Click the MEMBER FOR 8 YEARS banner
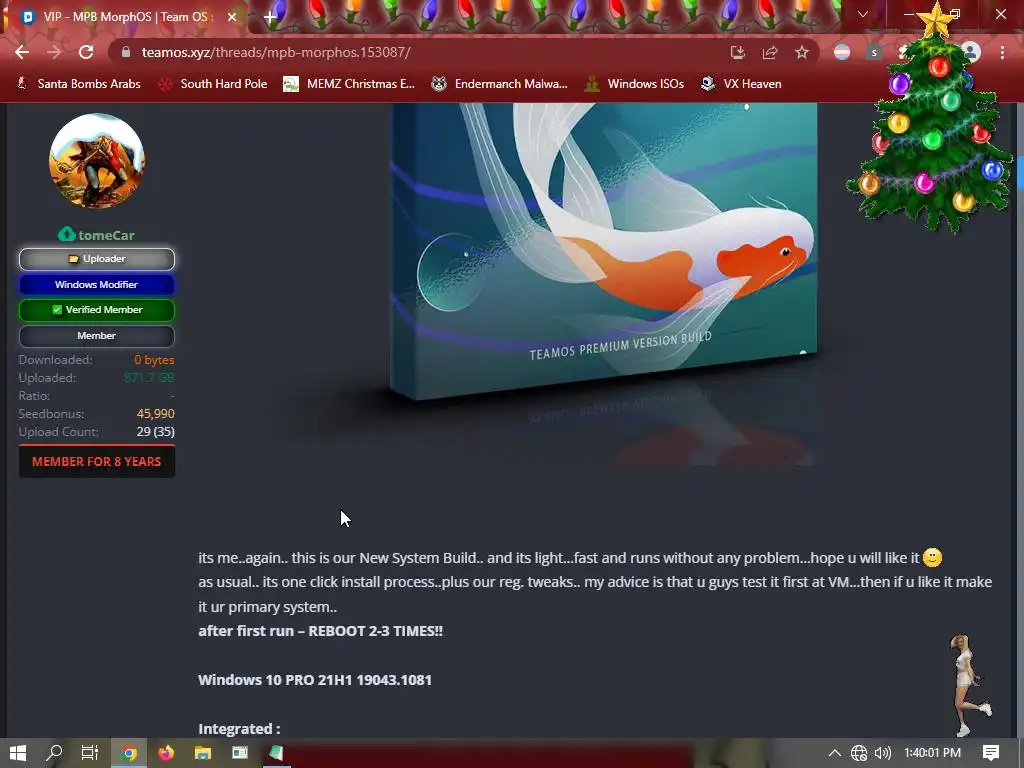The image size is (1024, 768). pos(97,462)
